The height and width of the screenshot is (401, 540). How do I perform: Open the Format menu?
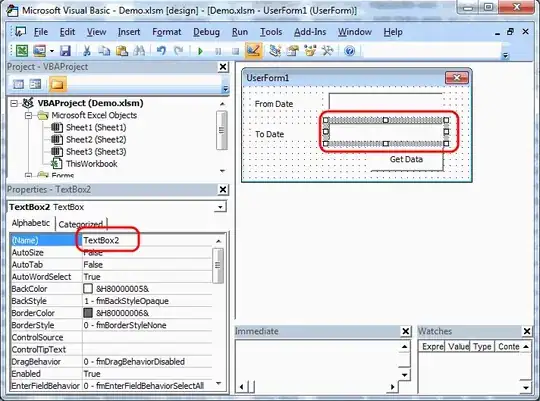(x=167, y=32)
